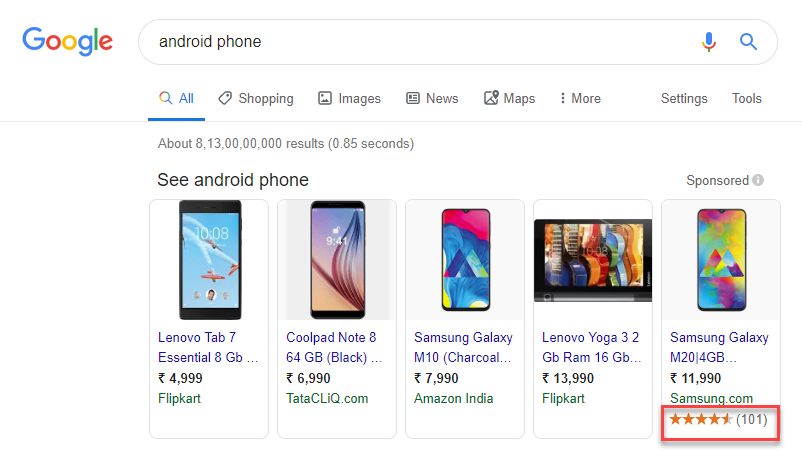Click the star rating with 101 reviews

[x=718, y=420]
